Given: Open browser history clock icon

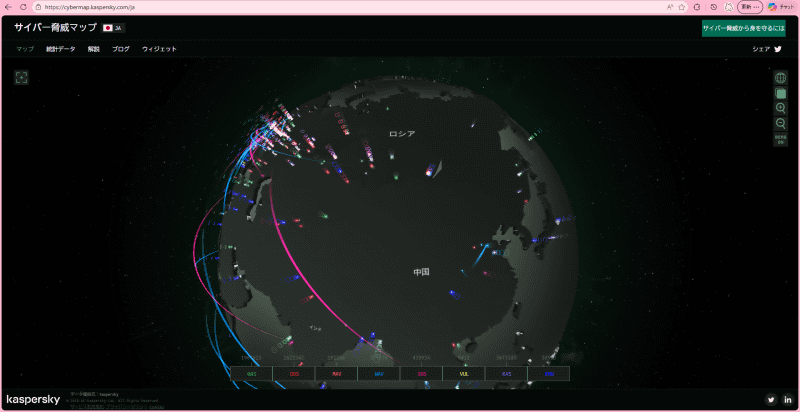Looking at the screenshot, I should [714, 7].
